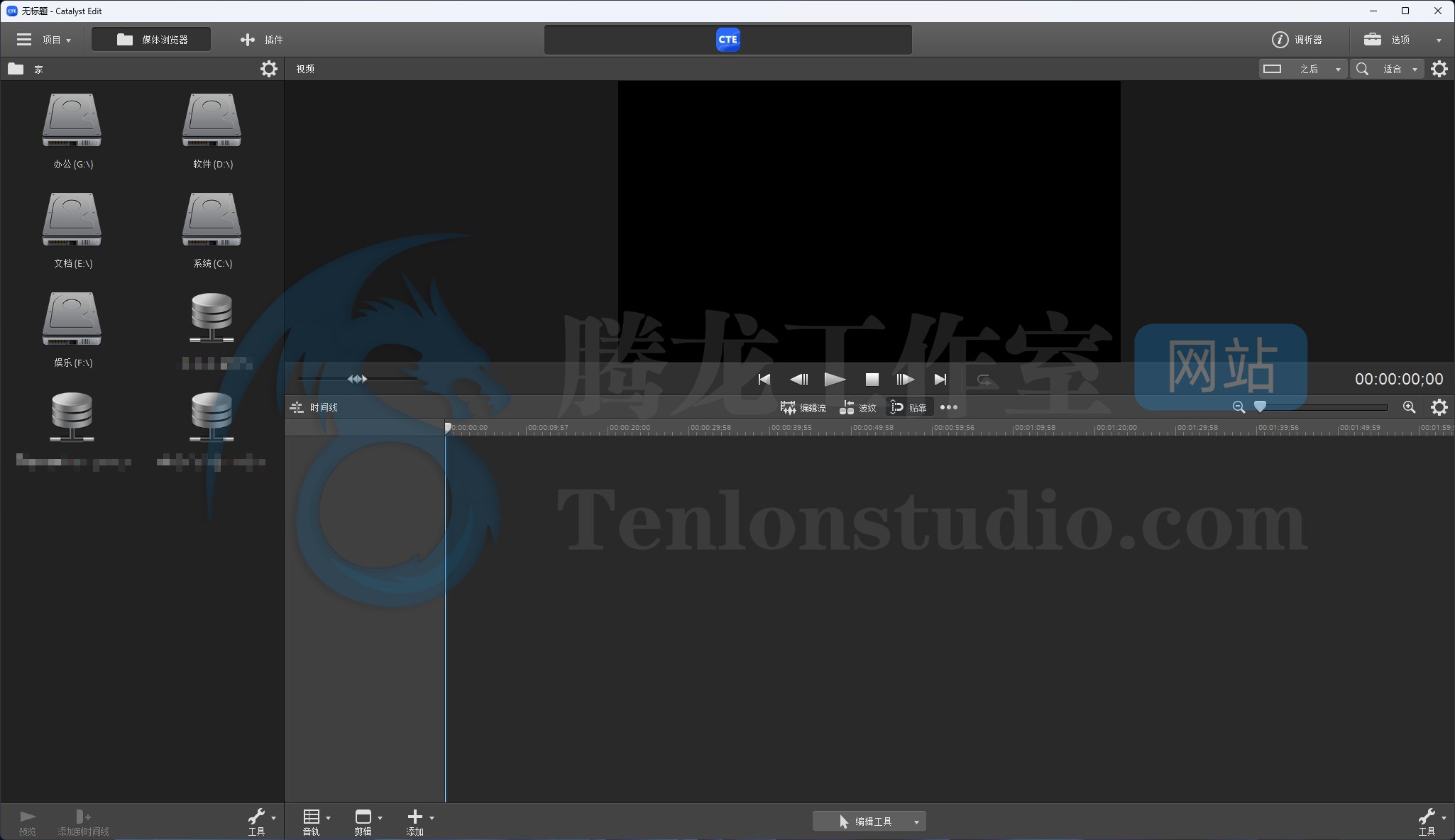Click the shuttle speed slider handle
This screenshot has width=1455, height=840.
357,379
